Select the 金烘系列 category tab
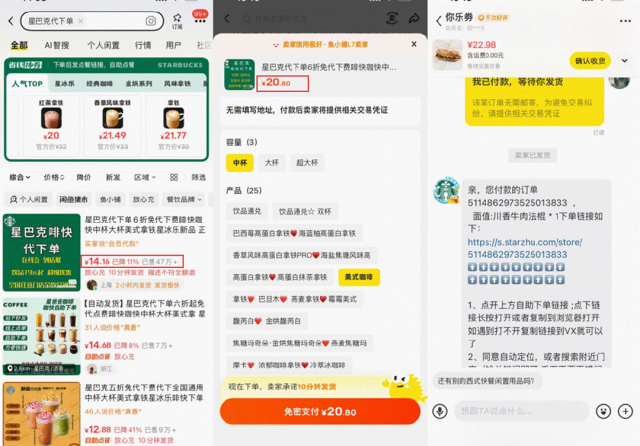This screenshot has width=640, height=446. pyautogui.click(x=139, y=84)
